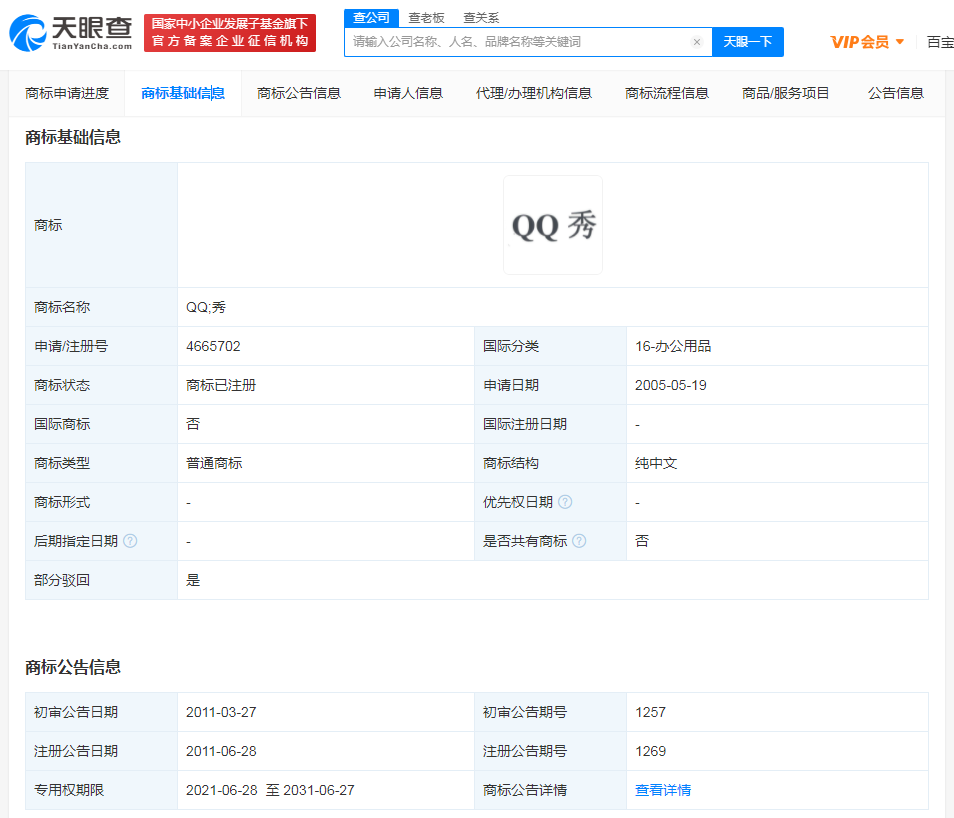Screen dimensions: 954x818
Task: Click the 部分驳回 row label
Action: pyautogui.click(x=62, y=580)
